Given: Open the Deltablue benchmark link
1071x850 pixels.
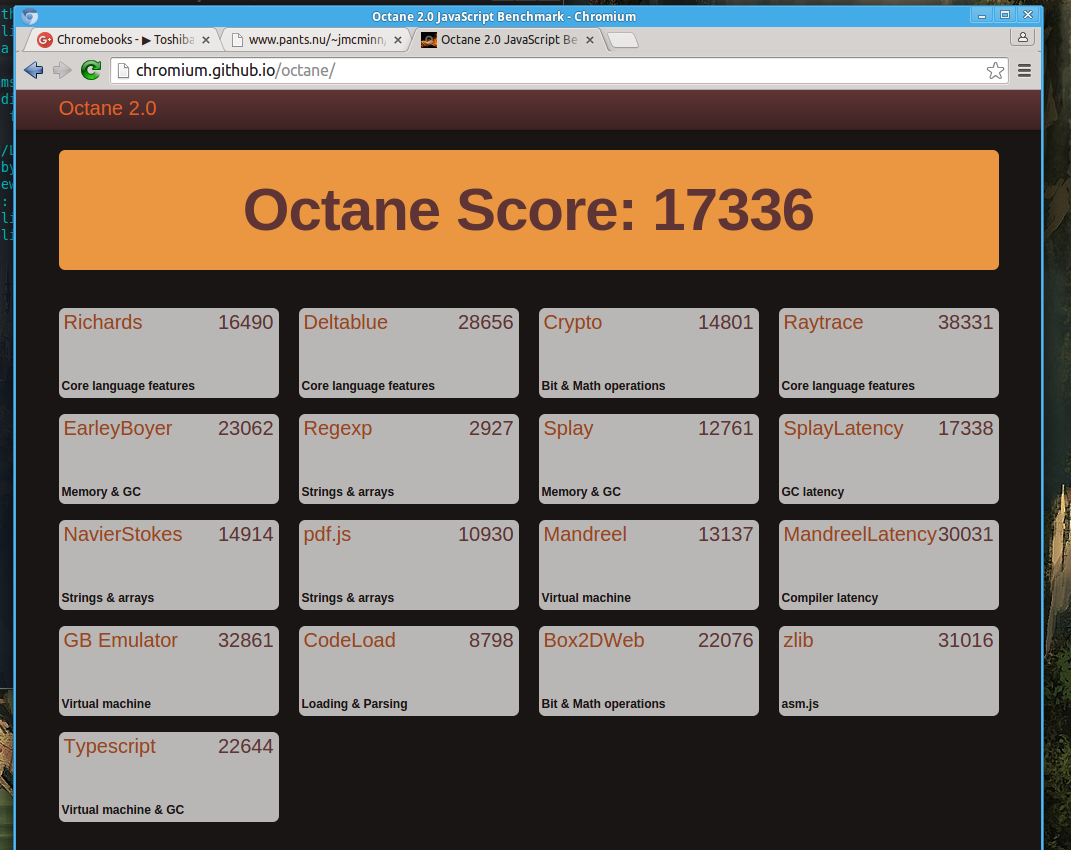Looking at the screenshot, I should (x=345, y=323).
